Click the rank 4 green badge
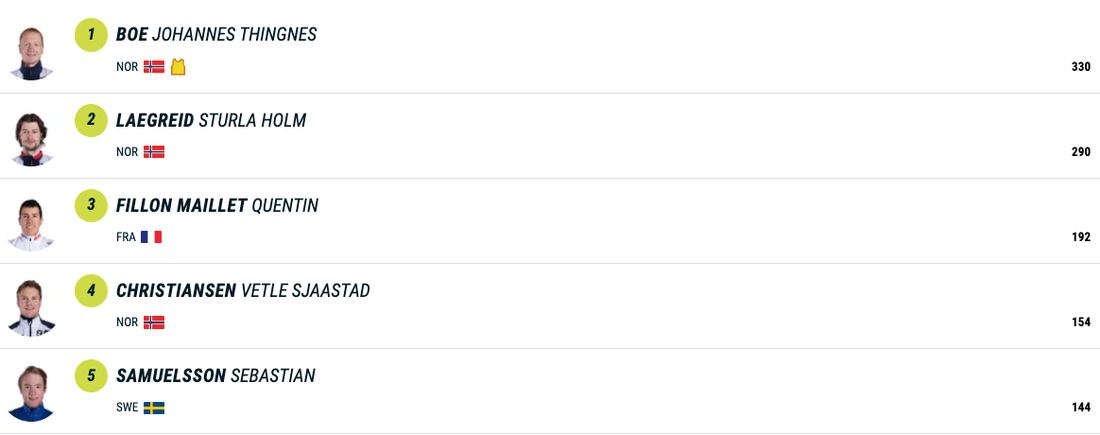Image resolution: width=1100 pixels, height=435 pixels. tap(91, 291)
